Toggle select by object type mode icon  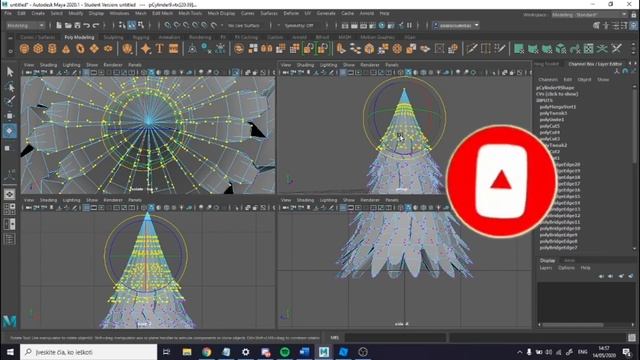(x=131, y=25)
